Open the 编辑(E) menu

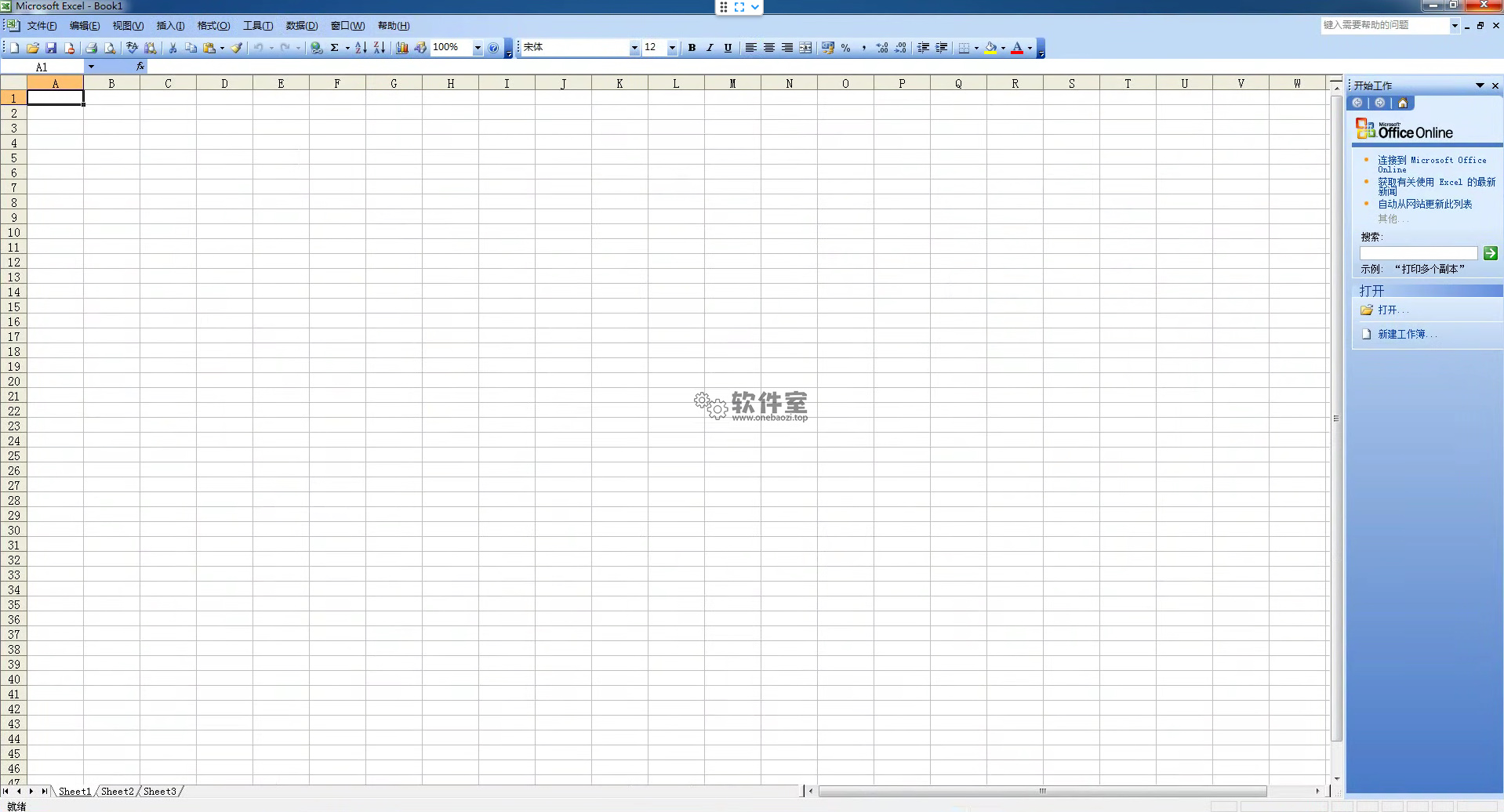85,26
